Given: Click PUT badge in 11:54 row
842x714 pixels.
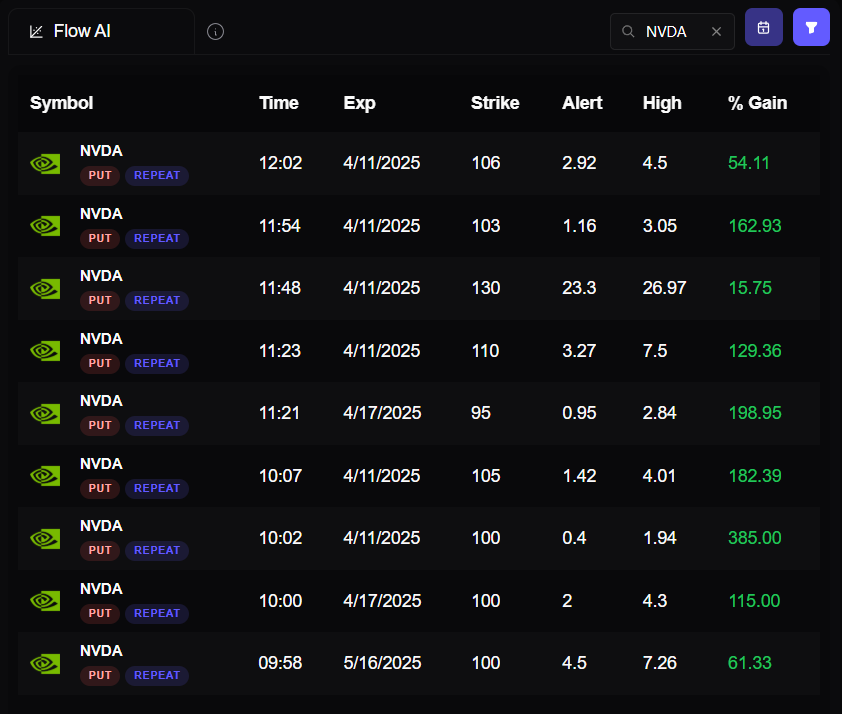Looking at the screenshot, I should pyautogui.click(x=100, y=238).
